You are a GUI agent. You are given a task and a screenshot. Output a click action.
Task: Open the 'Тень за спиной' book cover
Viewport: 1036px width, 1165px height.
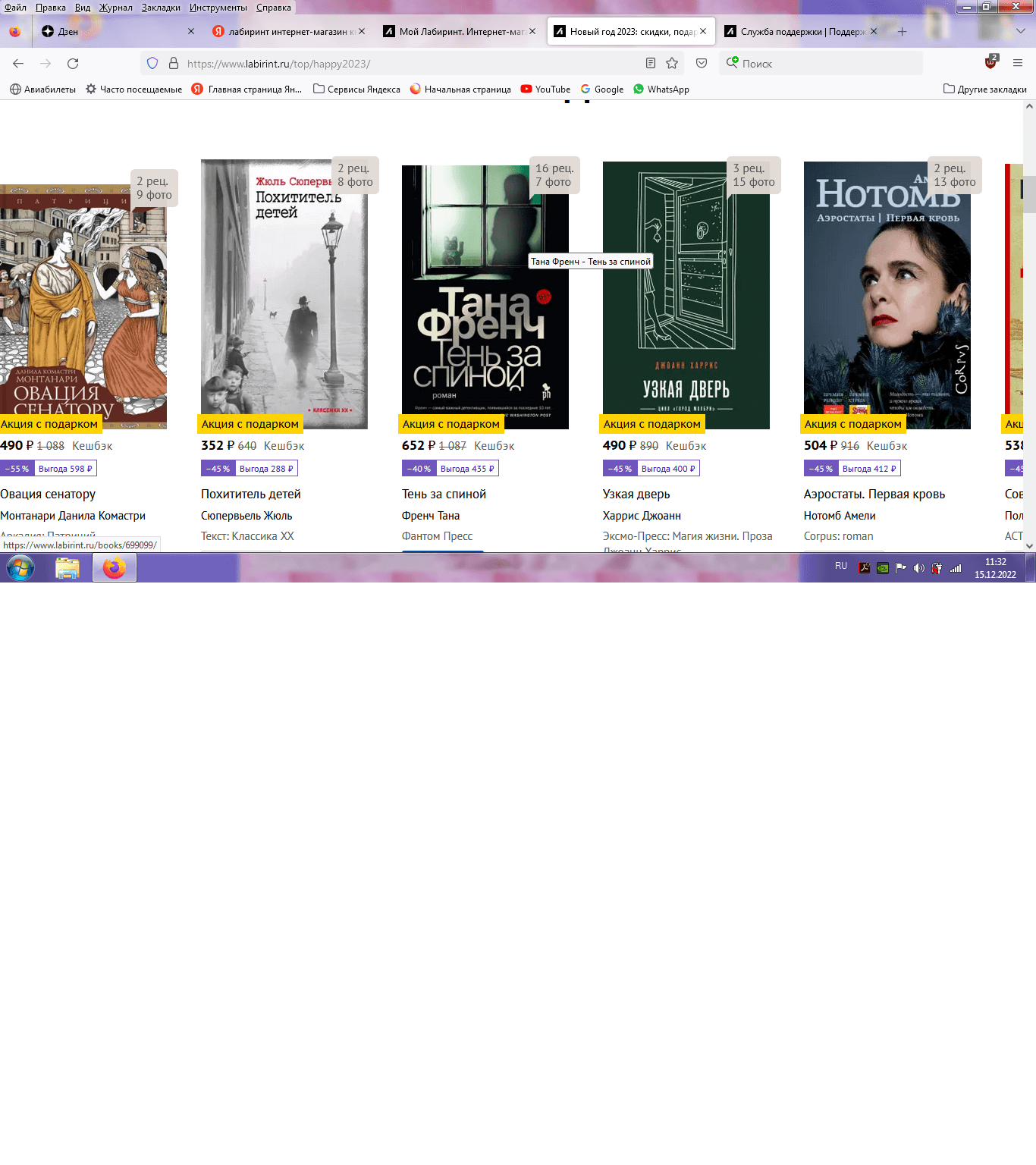(485, 297)
